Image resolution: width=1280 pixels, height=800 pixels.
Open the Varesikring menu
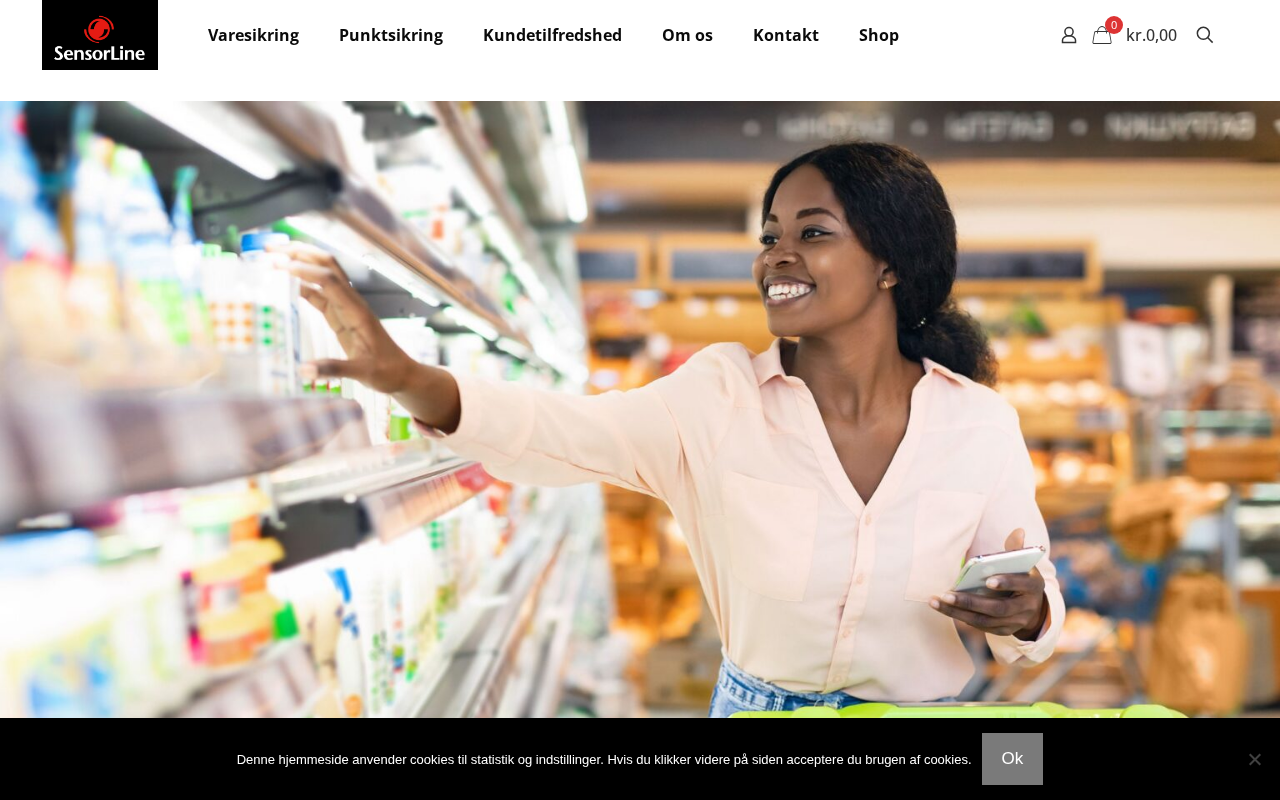(253, 35)
